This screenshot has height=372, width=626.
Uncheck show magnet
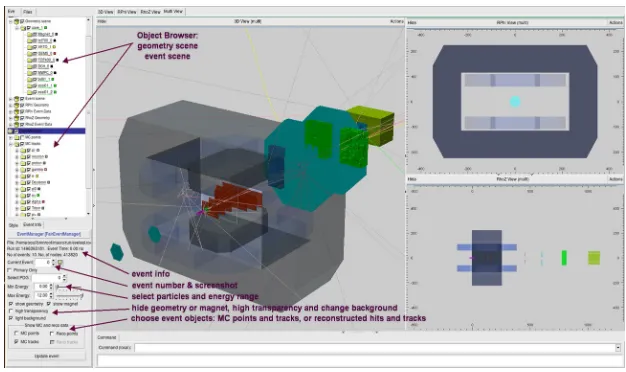pyautogui.click(x=49, y=304)
